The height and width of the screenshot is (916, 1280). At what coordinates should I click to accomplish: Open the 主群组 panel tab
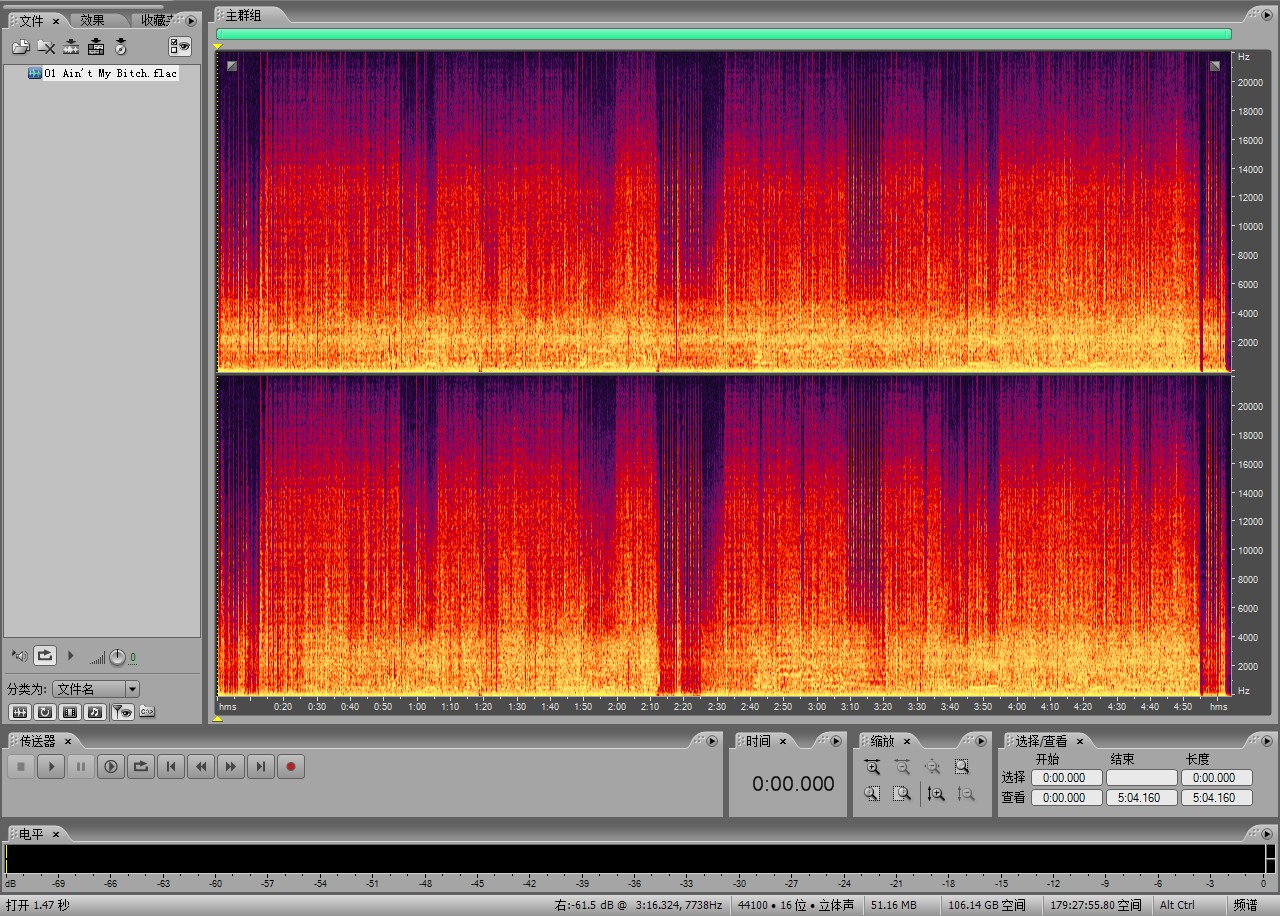click(x=243, y=14)
